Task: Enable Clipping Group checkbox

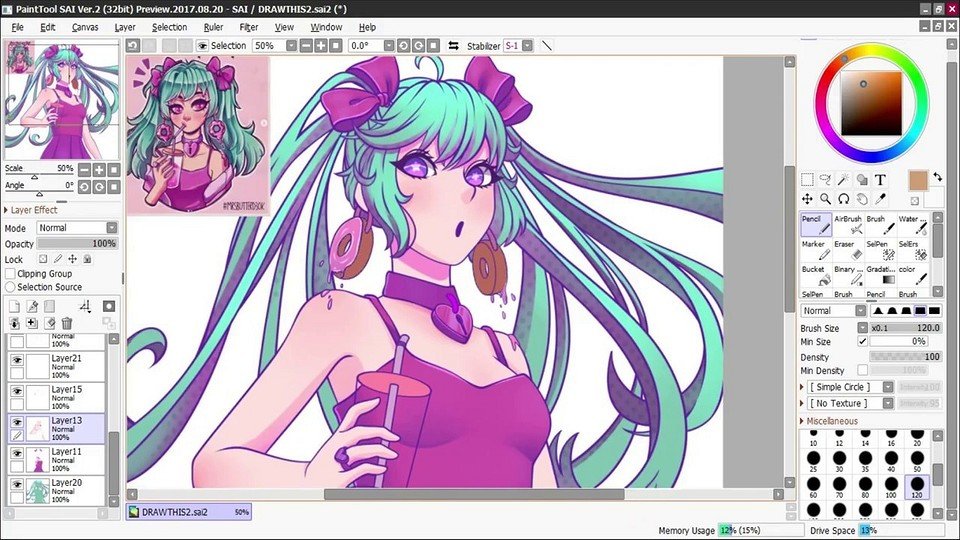Action: coord(10,274)
